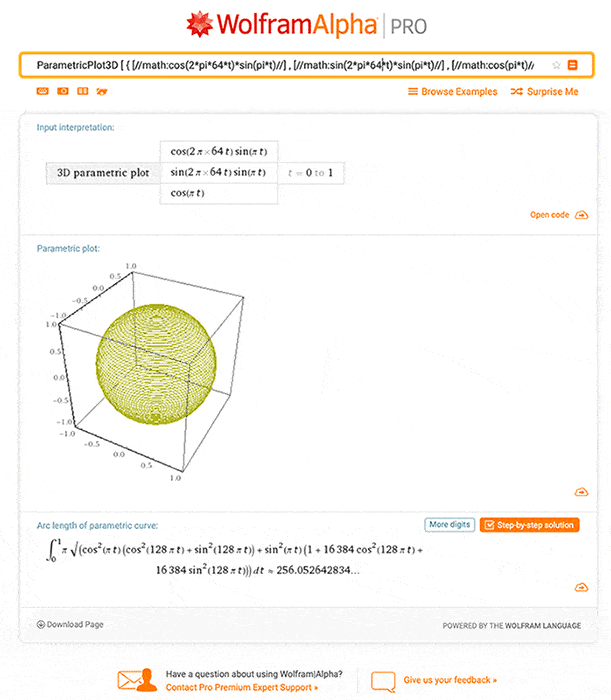Click the file upload icon below query
Viewport: 611px width, 700px height.
click(102, 92)
